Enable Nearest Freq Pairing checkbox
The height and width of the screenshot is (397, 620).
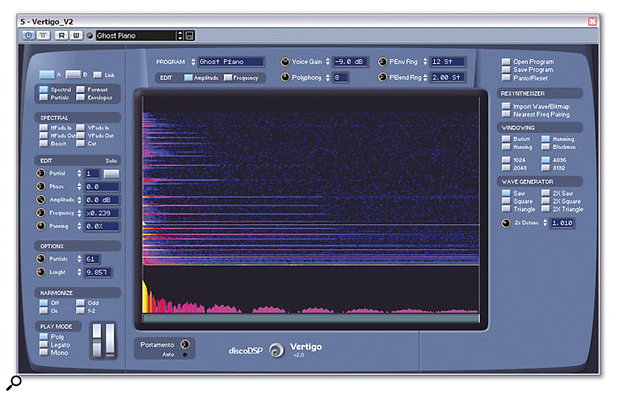tap(506, 114)
